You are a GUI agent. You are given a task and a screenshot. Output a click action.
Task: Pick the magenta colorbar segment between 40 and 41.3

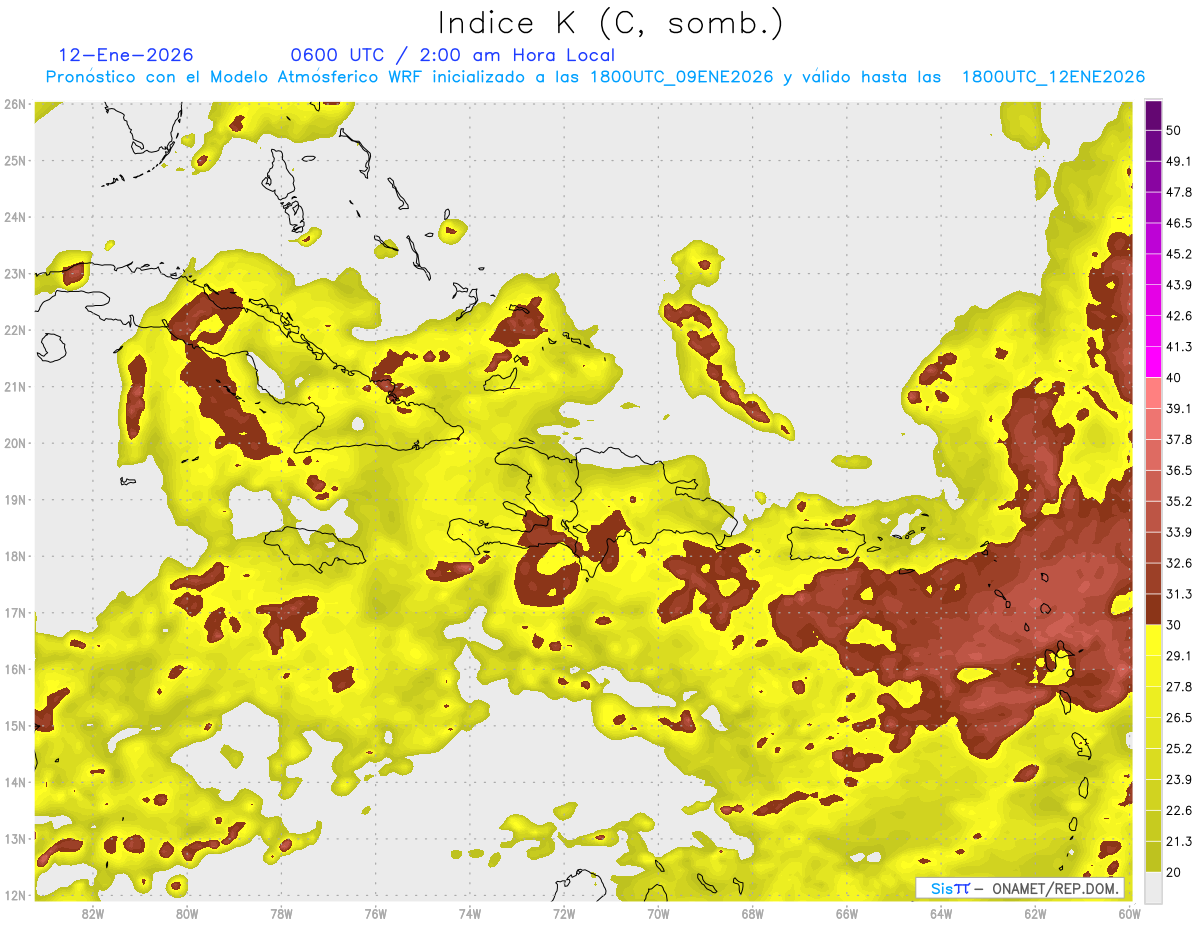pos(1153,362)
